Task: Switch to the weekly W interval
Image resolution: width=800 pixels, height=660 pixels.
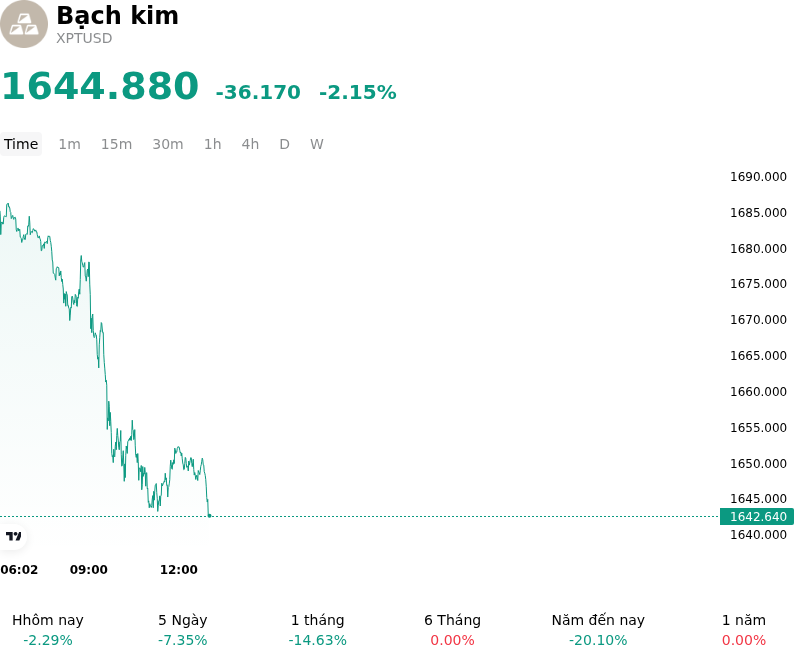Action: [317, 144]
